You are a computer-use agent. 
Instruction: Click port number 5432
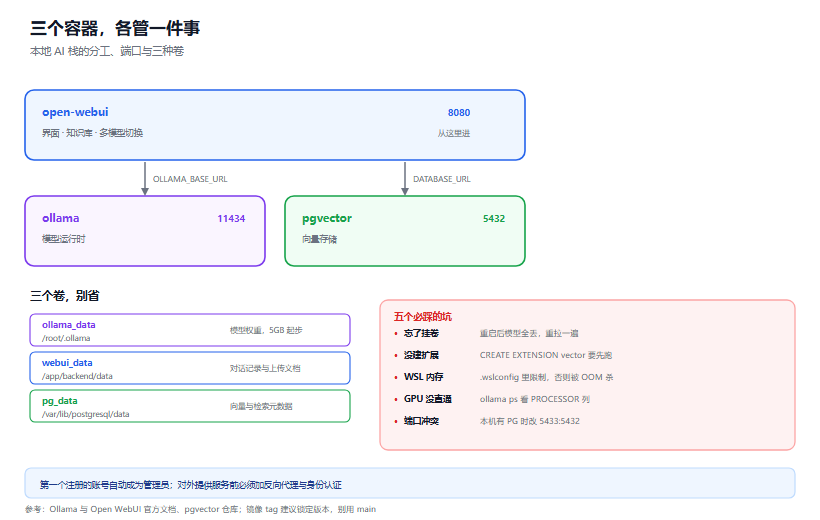click(x=494, y=219)
